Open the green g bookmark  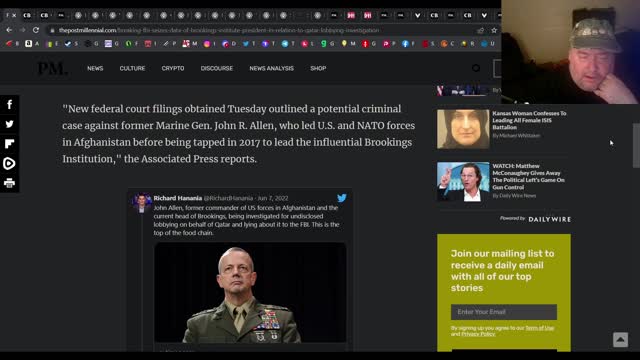point(327,43)
